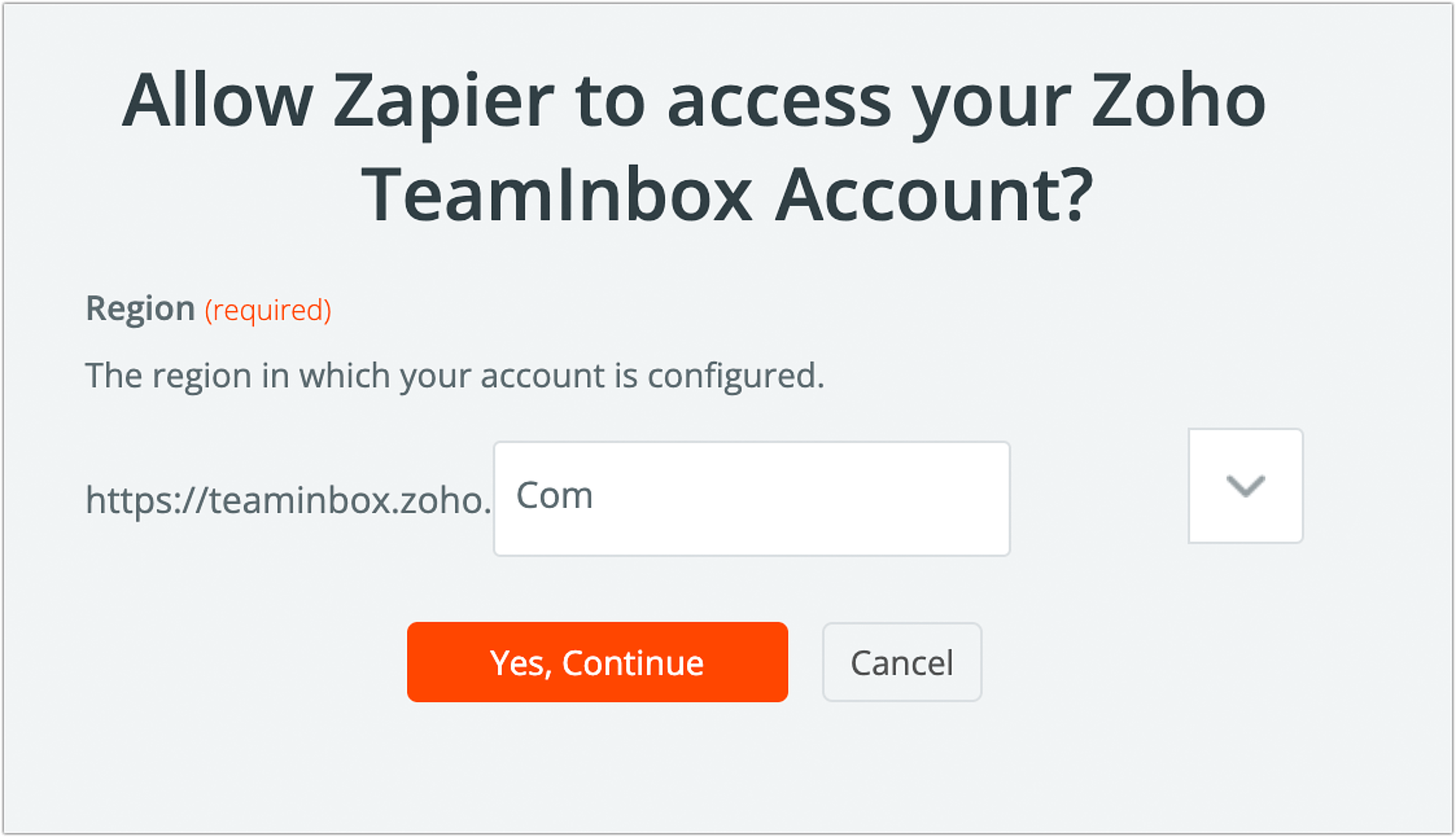The height and width of the screenshot is (837, 1456).
Task: Click empty area of region text box
Action: [x=801, y=499]
